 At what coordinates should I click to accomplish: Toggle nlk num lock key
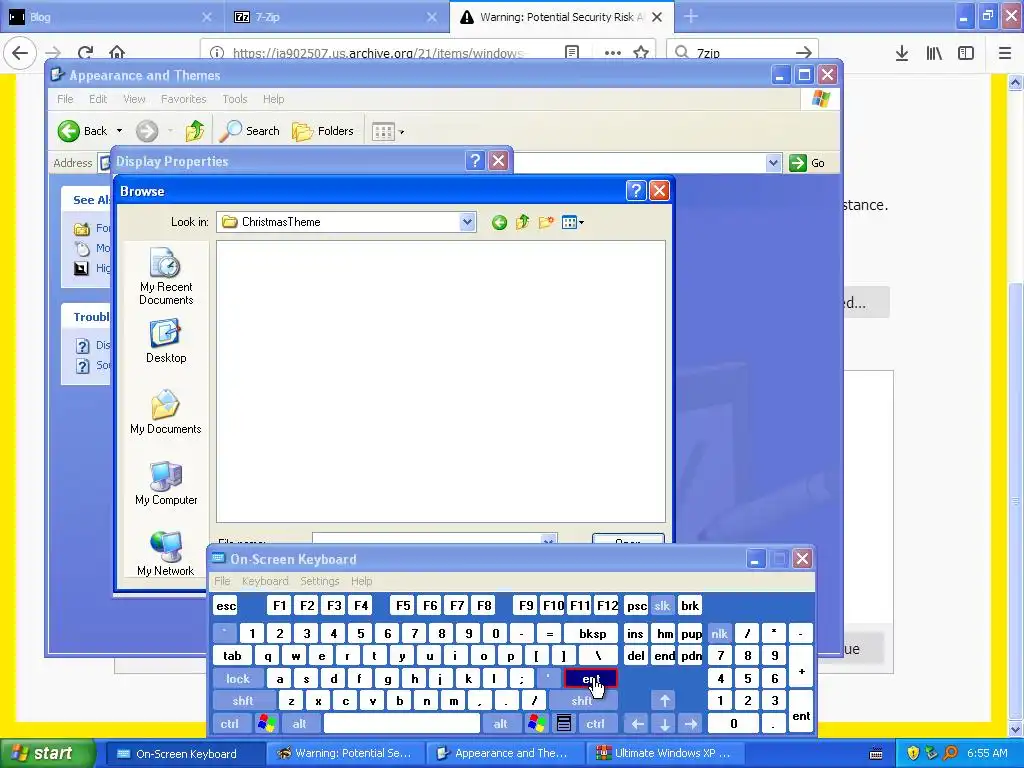click(720, 633)
